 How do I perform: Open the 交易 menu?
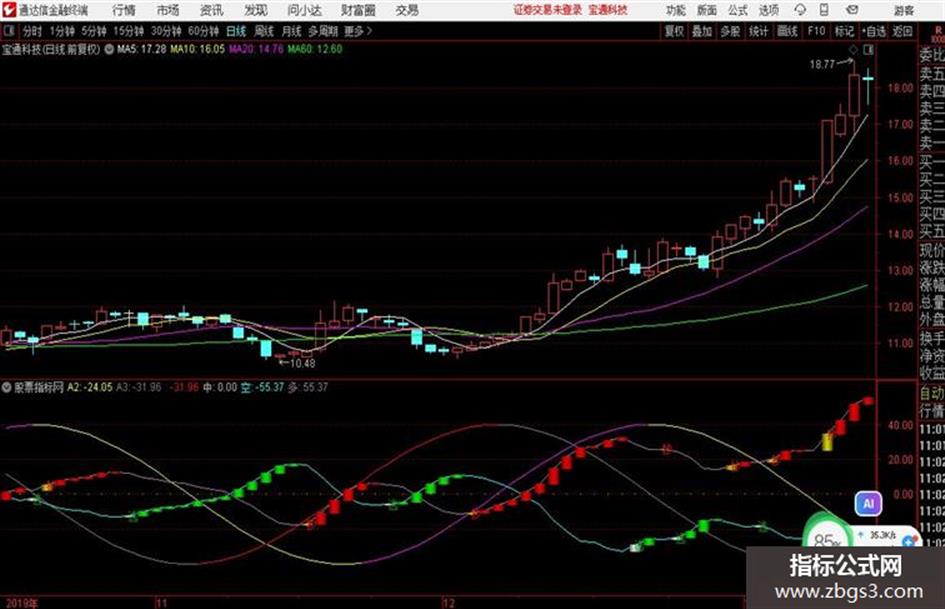(407, 10)
